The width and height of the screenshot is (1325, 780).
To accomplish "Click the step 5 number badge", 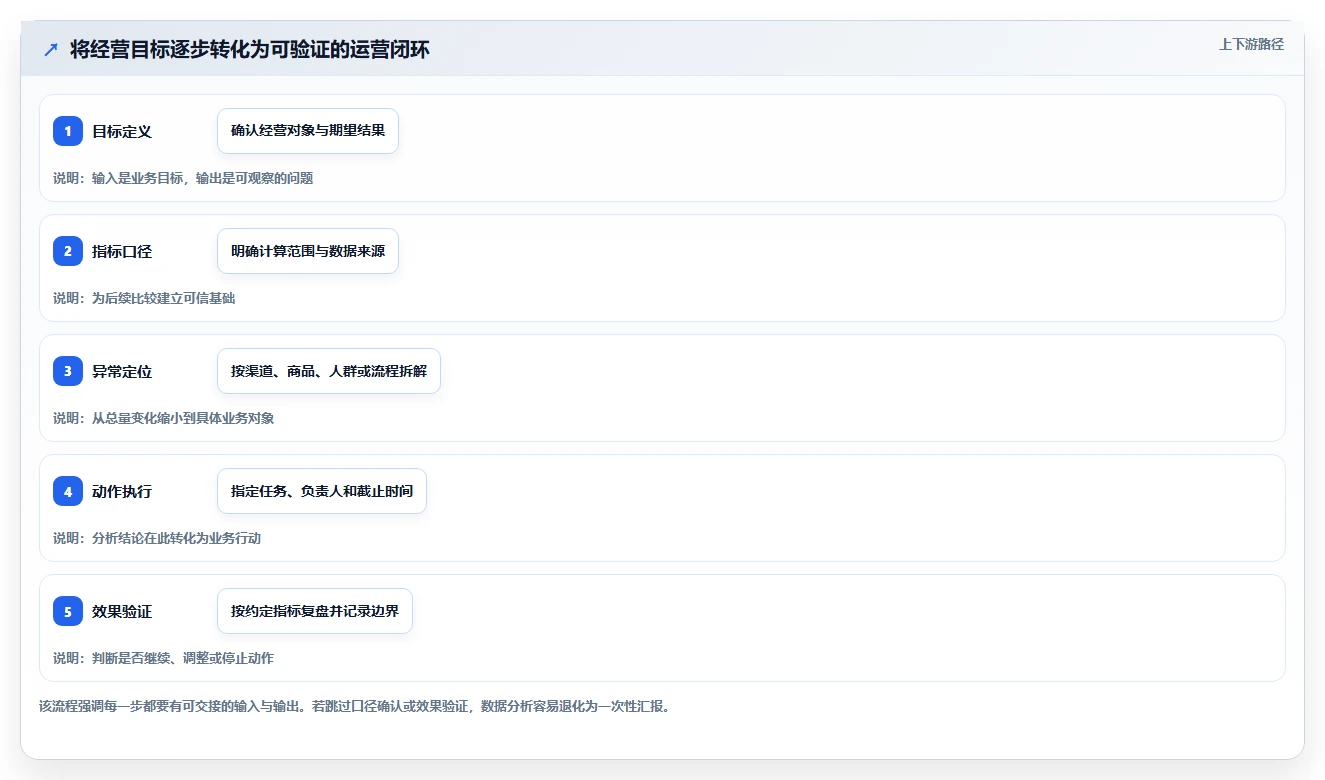I will coord(68,611).
